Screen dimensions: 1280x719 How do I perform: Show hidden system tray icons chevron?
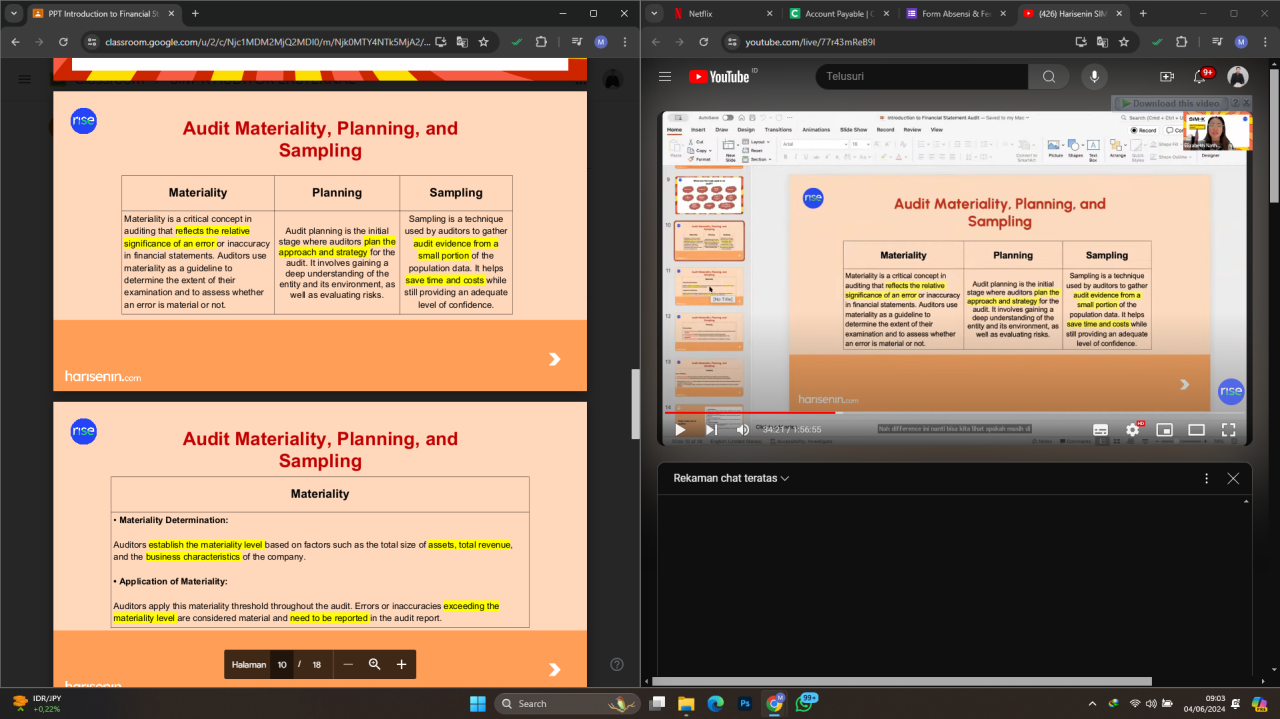click(x=1092, y=703)
